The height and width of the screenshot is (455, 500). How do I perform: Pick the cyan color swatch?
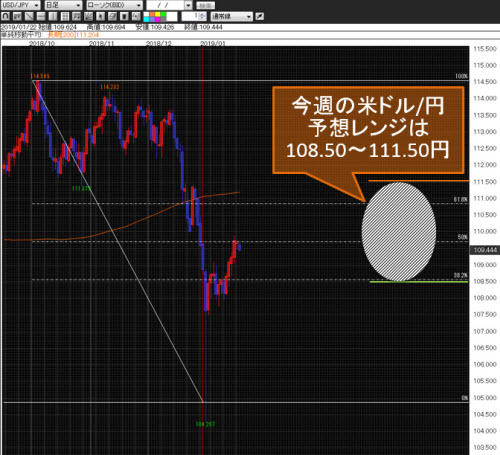146,19
